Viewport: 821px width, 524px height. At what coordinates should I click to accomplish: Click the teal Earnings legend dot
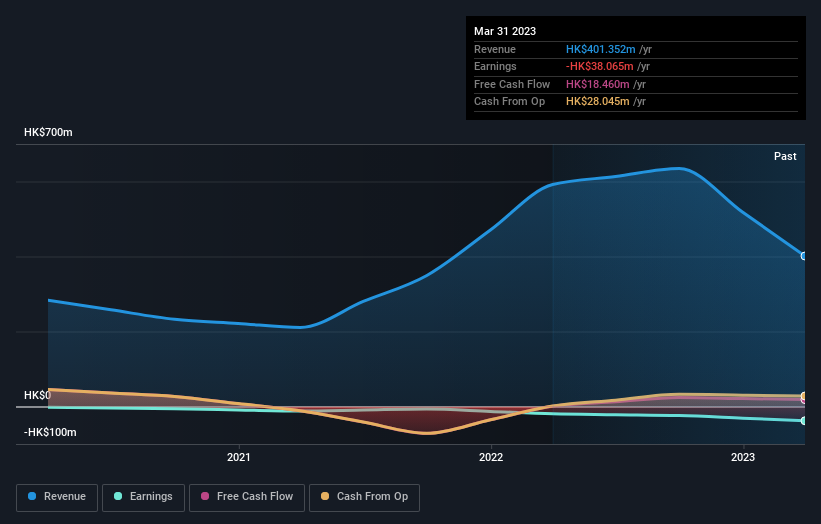click(118, 496)
